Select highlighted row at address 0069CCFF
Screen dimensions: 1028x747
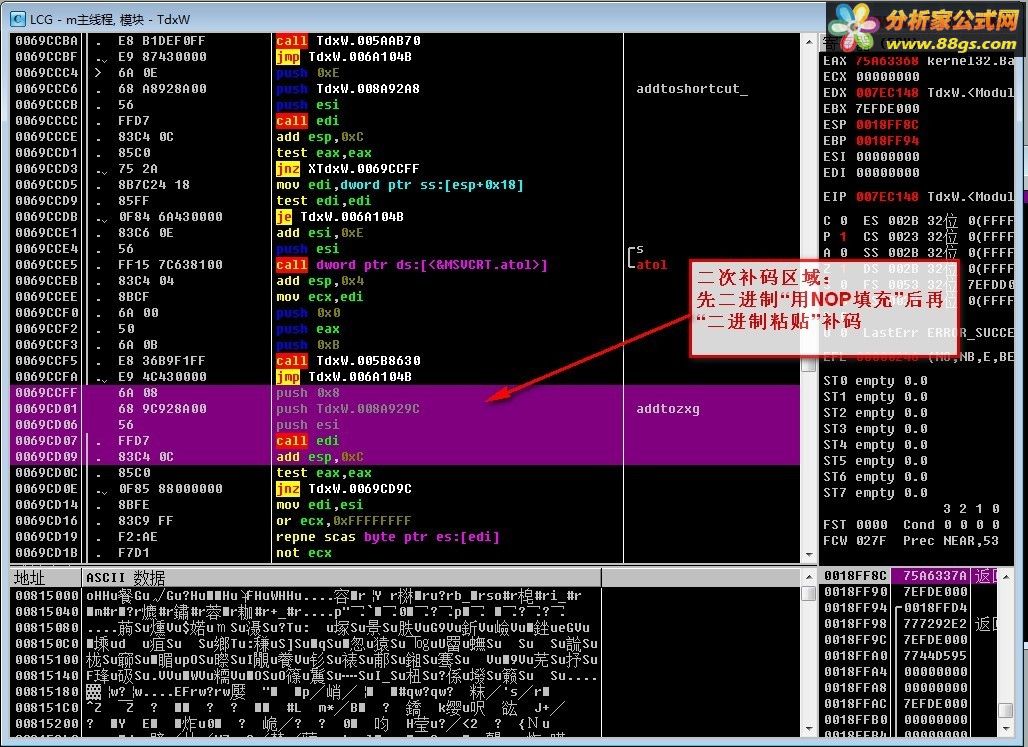[x=405, y=392]
